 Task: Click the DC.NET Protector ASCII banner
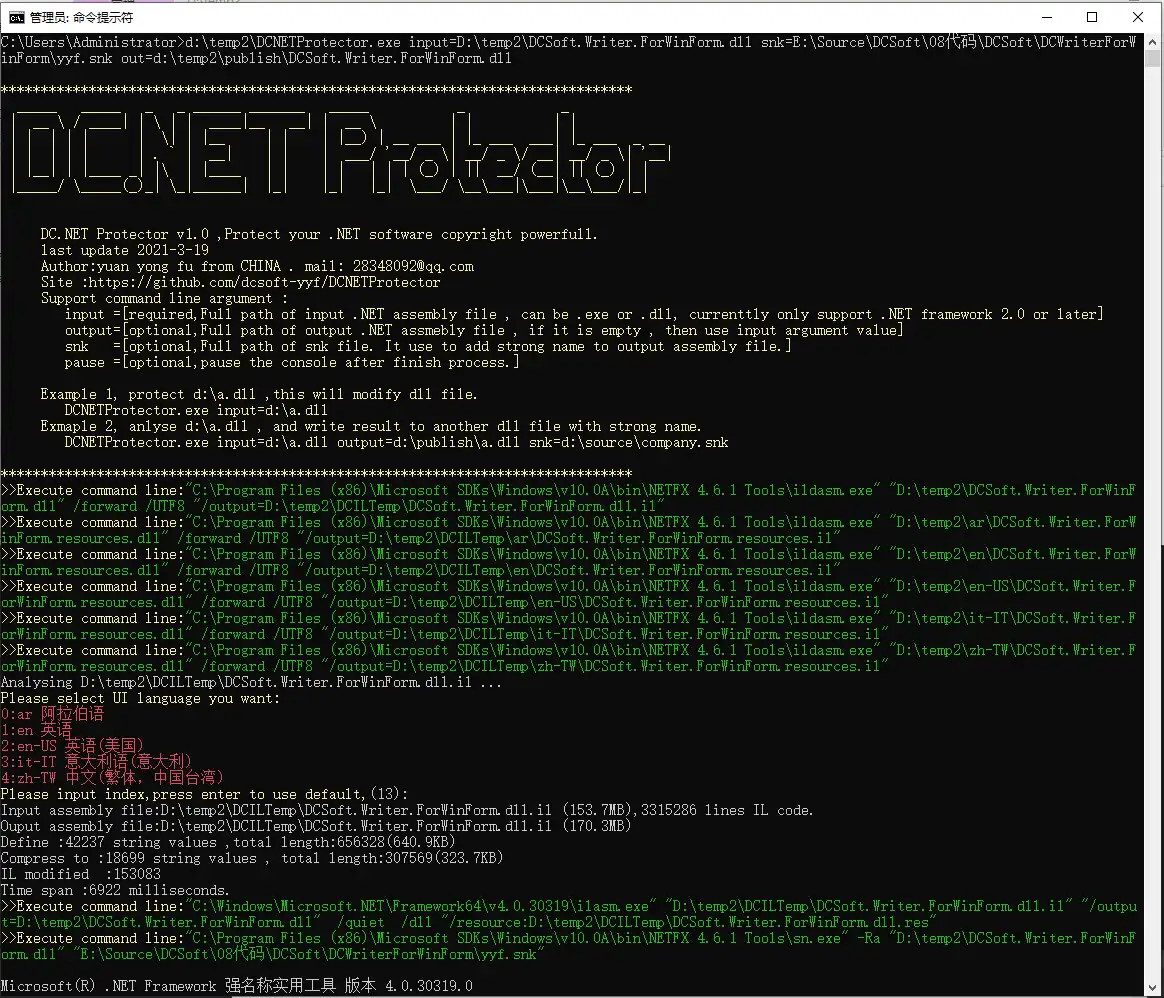coord(341,152)
